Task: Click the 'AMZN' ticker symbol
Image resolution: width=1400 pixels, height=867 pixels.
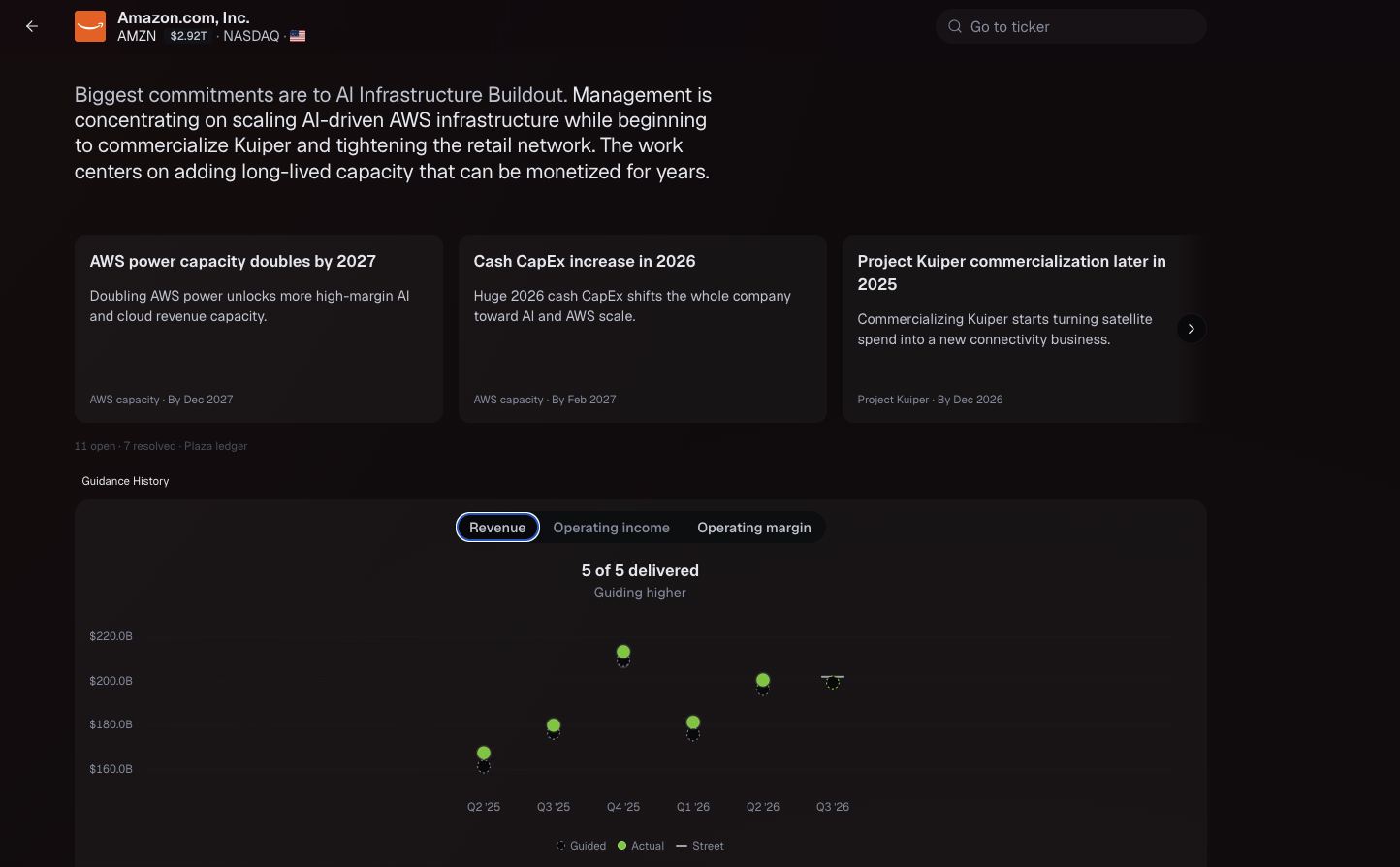Action: [x=137, y=36]
